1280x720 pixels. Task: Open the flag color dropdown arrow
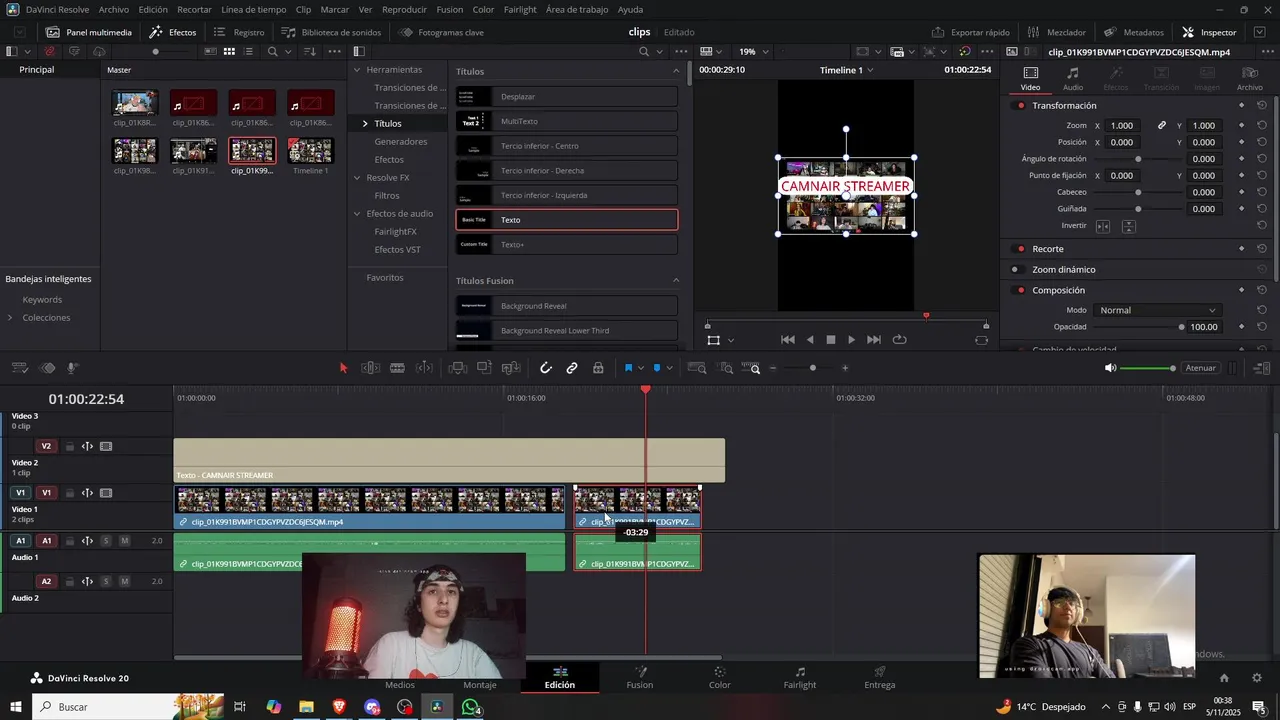(640, 368)
